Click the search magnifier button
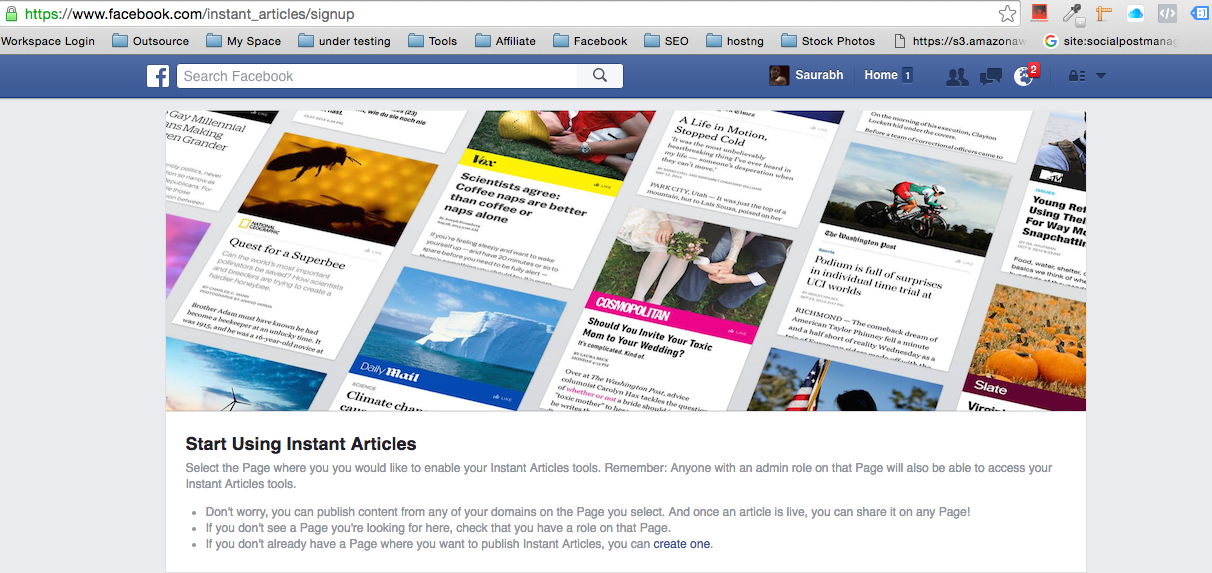 tap(600, 76)
